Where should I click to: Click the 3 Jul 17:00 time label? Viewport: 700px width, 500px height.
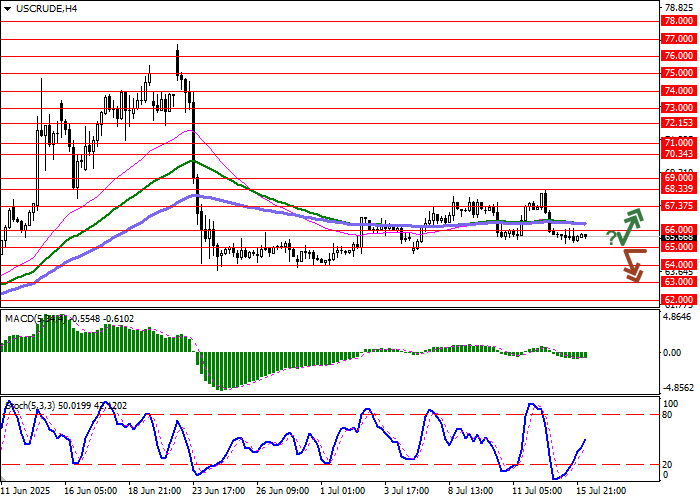tap(407, 491)
